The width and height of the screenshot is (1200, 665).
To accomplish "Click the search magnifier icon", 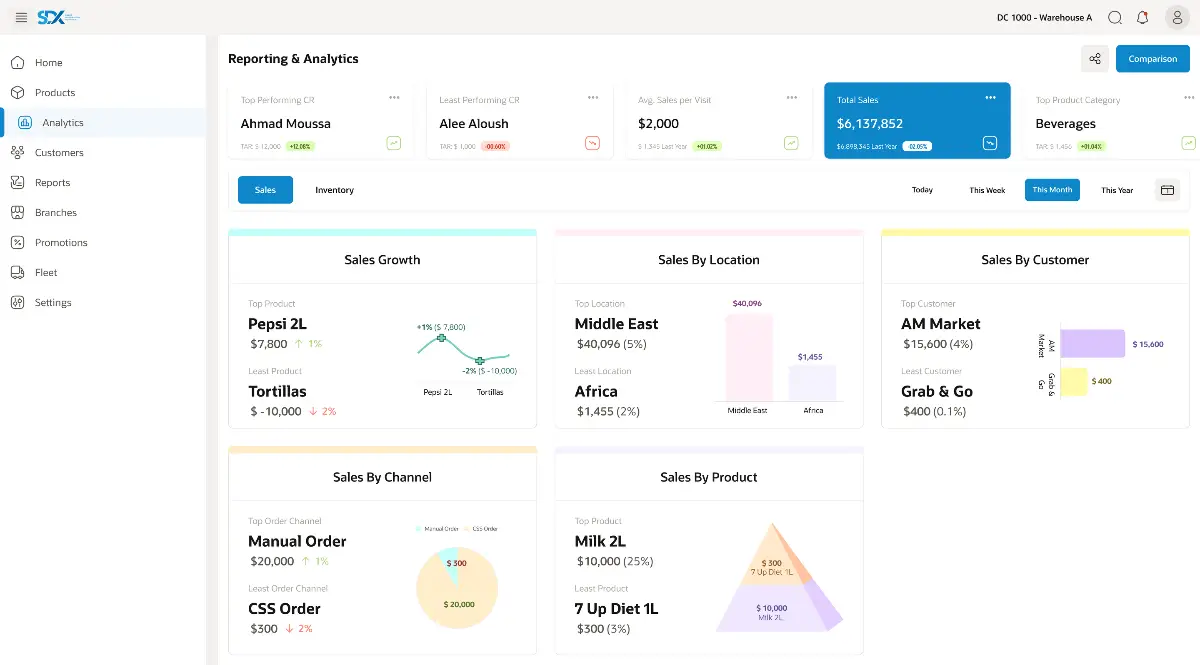I will click(1115, 18).
